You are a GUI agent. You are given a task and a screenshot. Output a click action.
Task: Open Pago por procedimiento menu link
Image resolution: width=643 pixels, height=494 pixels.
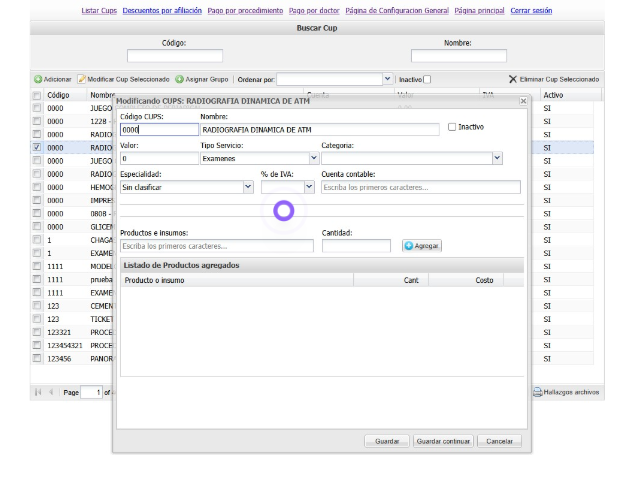[x=245, y=10]
